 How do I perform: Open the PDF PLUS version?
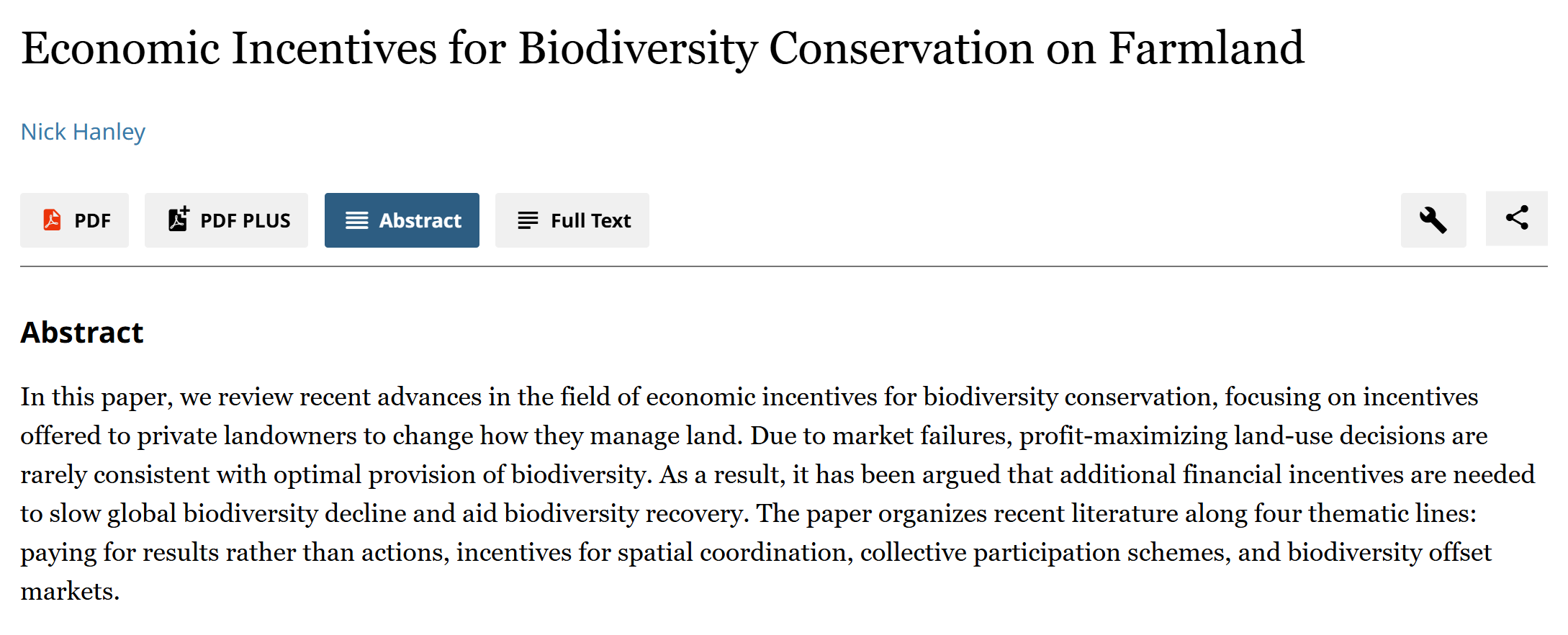[x=226, y=220]
